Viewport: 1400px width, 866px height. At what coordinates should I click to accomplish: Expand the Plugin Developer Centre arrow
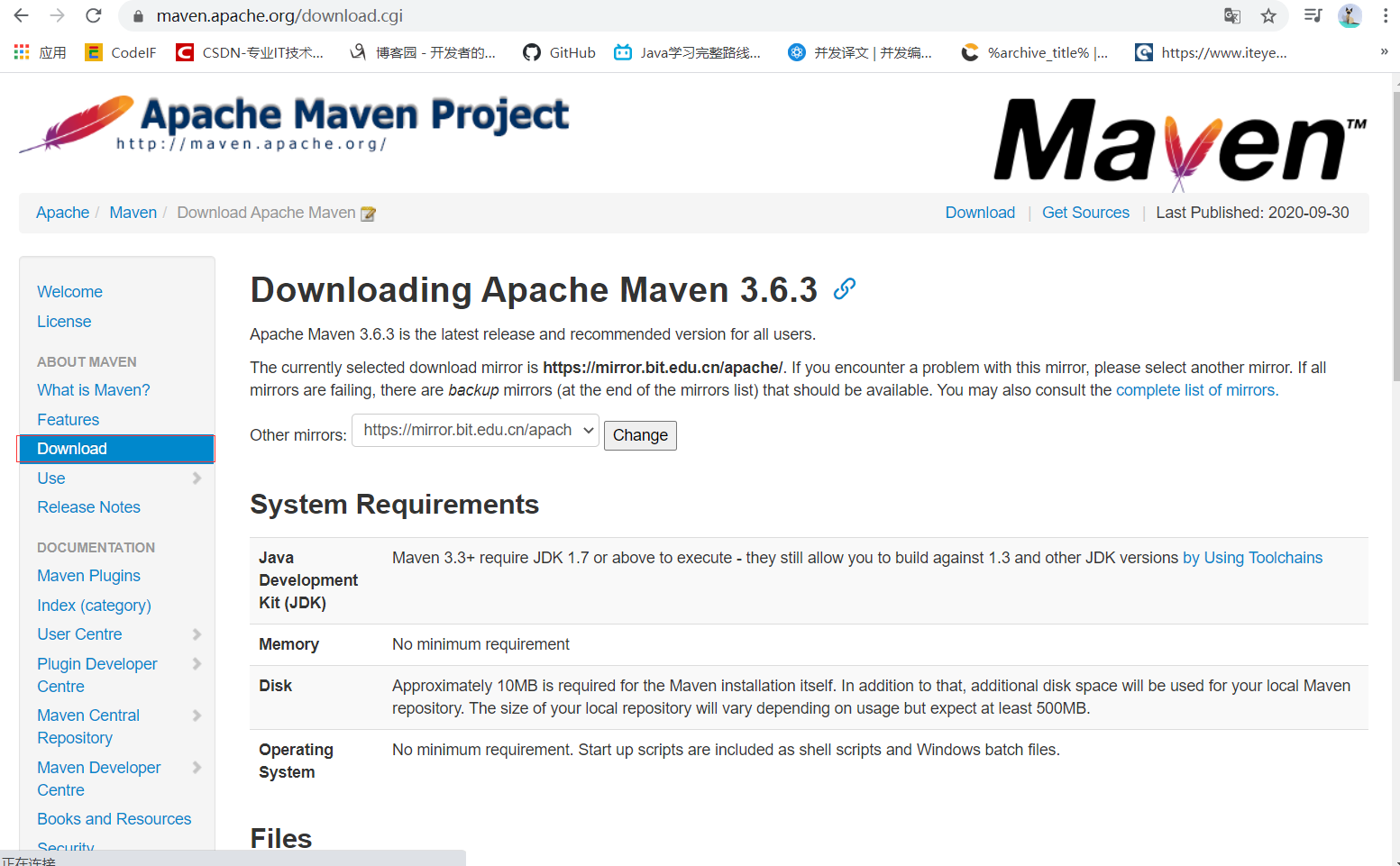197,664
